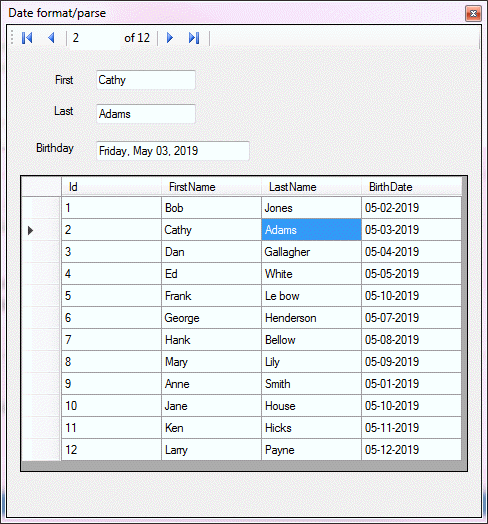This screenshot has width=488, height=524.
Task: Select the BirthDate cell 05-03-2019
Action: click(x=411, y=230)
